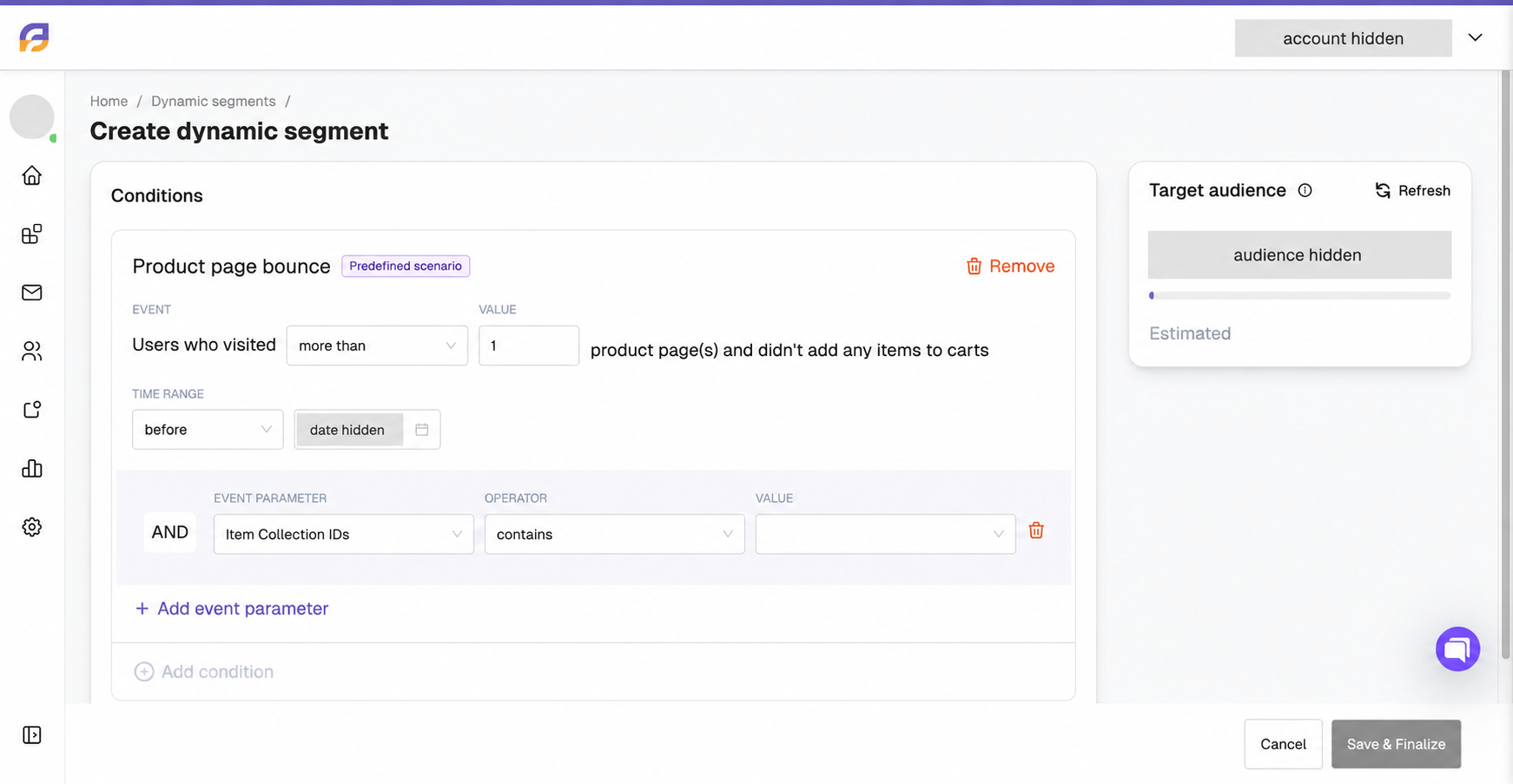The width and height of the screenshot is (1513, 784).
Task: Click the 'Estimated' label
Action: pos(1190,333)
